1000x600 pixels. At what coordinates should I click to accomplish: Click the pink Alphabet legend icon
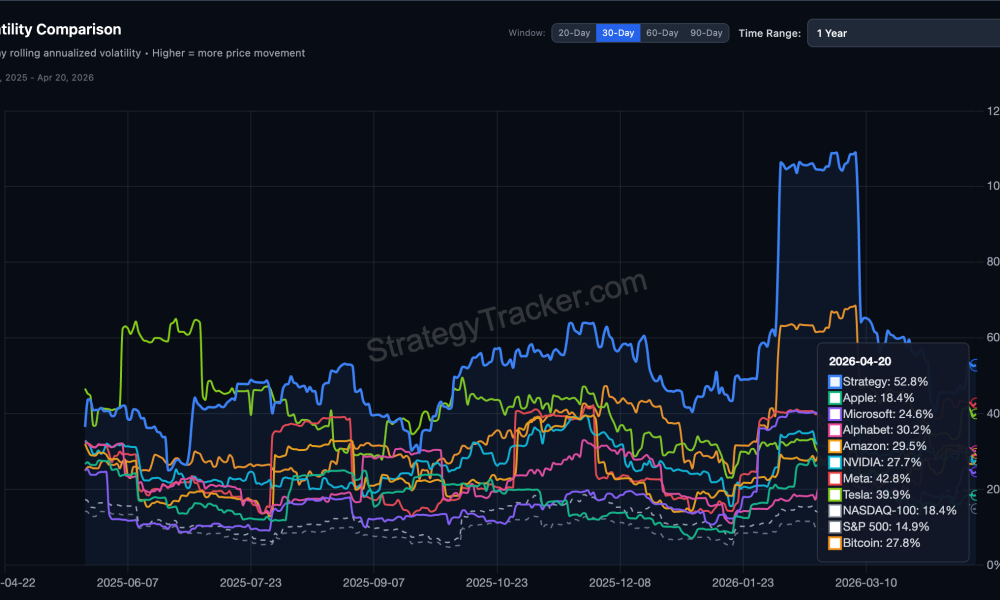point(833,429)
